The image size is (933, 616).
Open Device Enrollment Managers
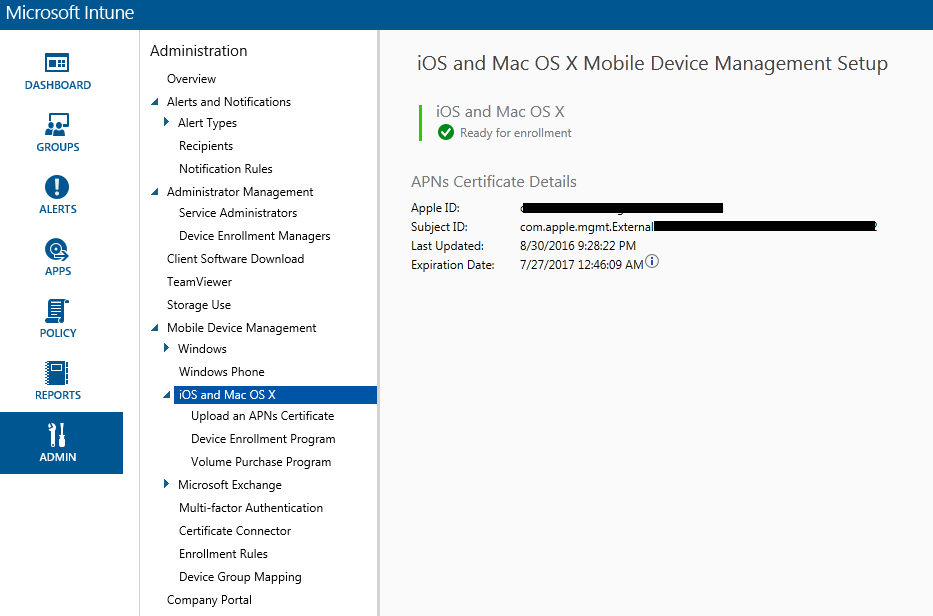click(x=255, y=236)
